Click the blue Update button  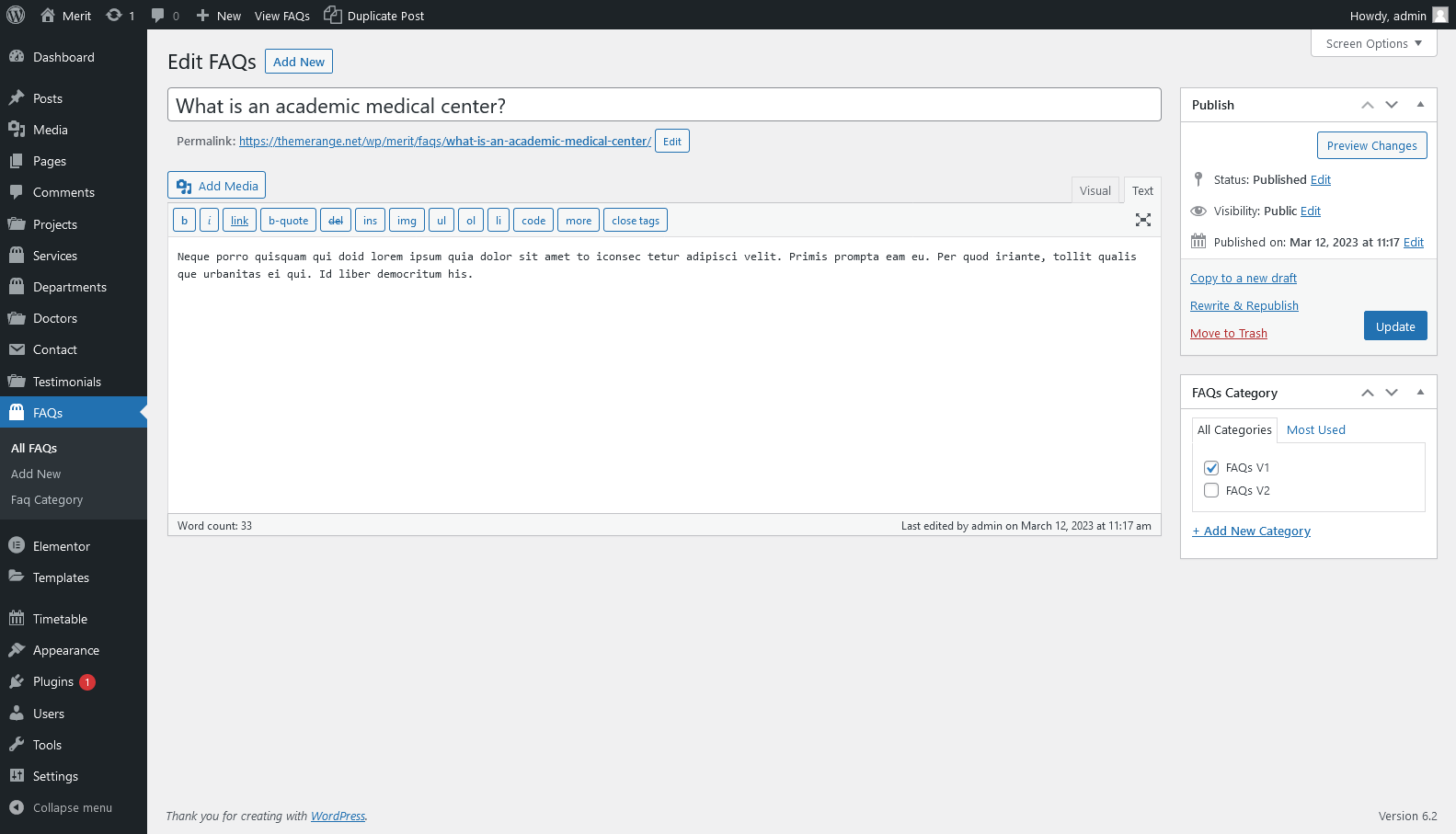tap(1394, 326)
